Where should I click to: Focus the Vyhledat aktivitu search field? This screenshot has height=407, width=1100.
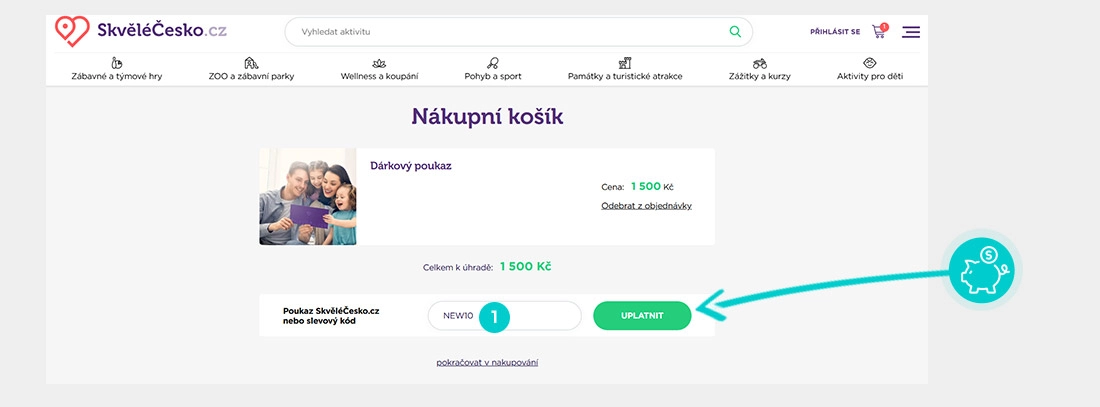tap(518, 32)
